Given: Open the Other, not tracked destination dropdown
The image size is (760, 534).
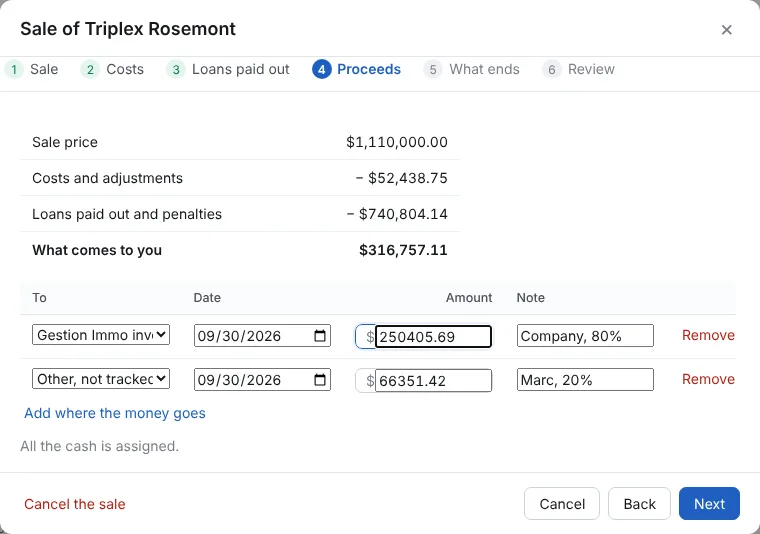Looking at the screenshot, I should (x=101, y=379).
